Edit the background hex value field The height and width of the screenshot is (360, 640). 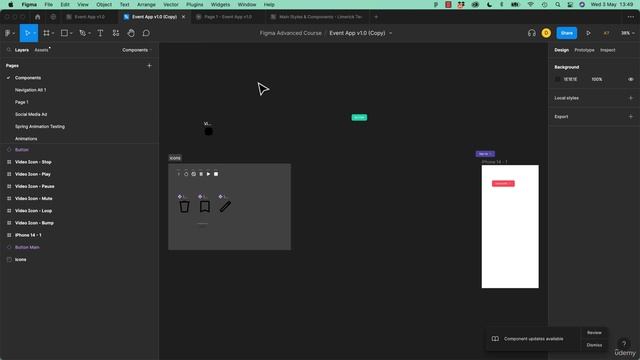pos(570,79)
